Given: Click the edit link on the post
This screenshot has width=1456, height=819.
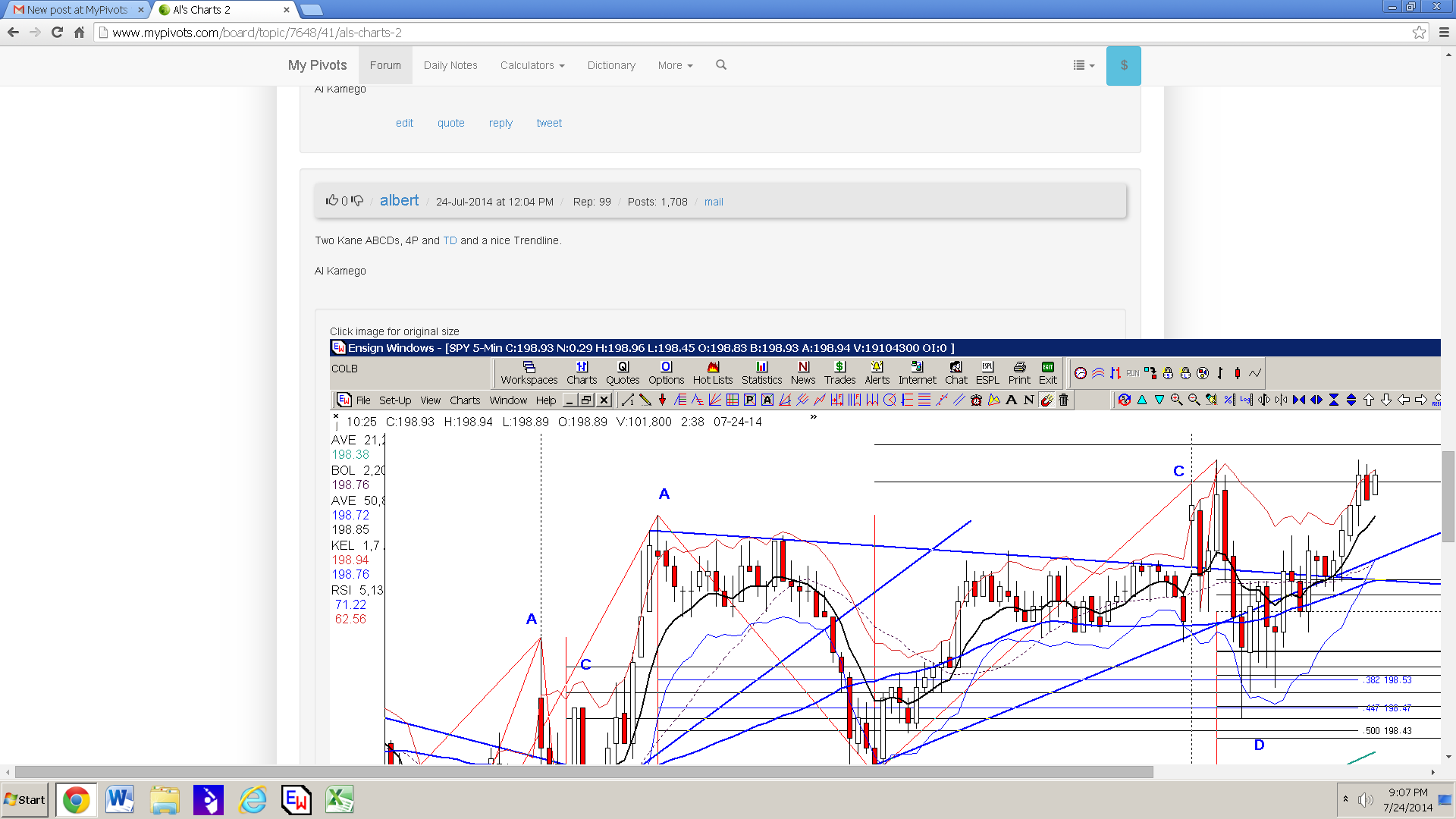Looking at the screenshot, I should [404, 123].
